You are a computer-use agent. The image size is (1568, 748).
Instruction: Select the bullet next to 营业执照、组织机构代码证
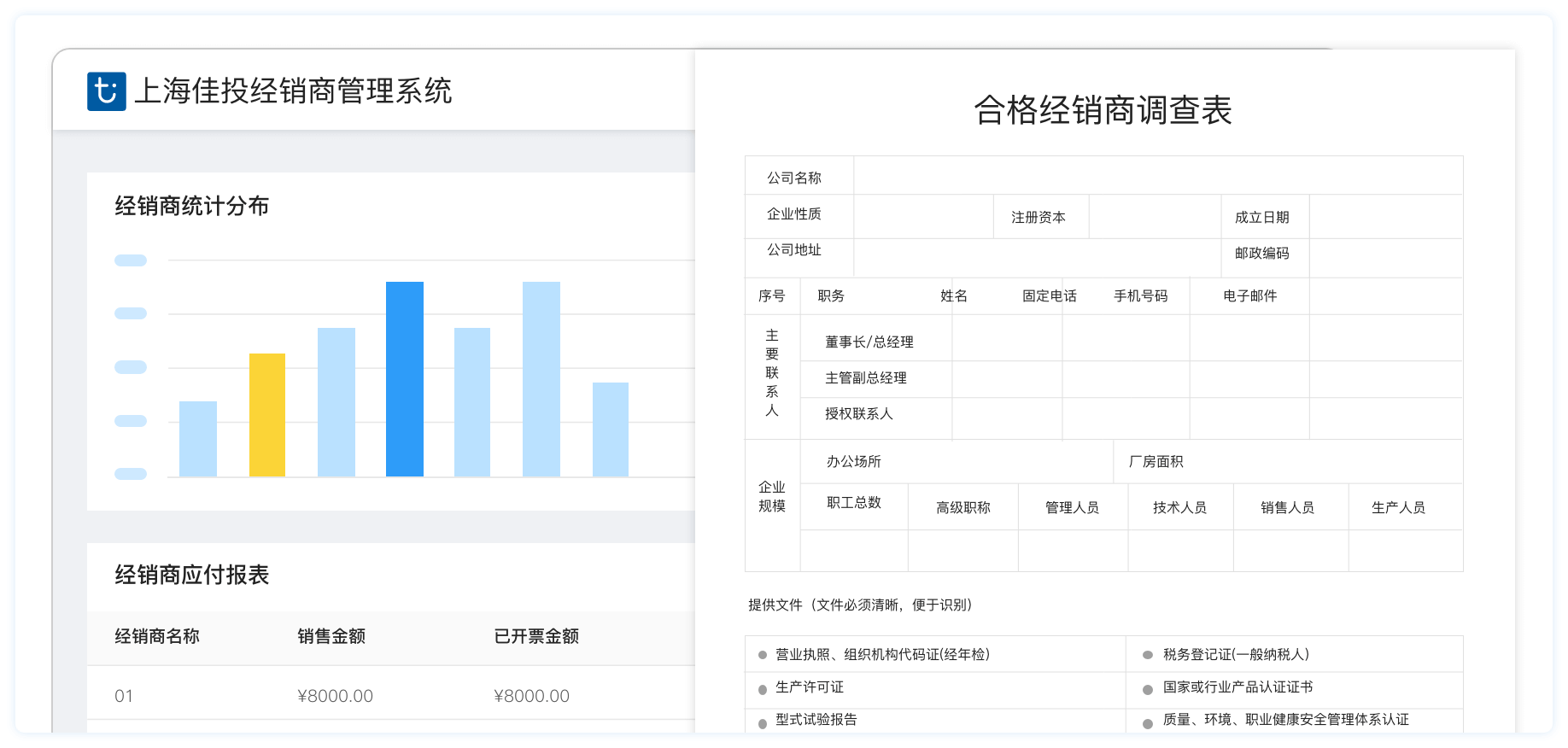coord(763,656)
